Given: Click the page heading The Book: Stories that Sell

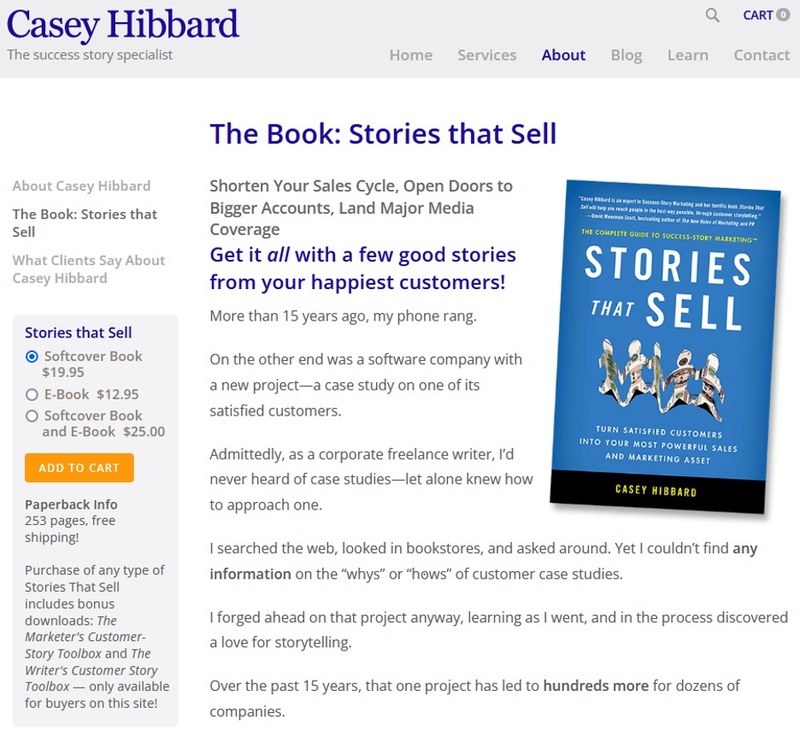Looking at the screenshot, I should (x=383, y=133).
